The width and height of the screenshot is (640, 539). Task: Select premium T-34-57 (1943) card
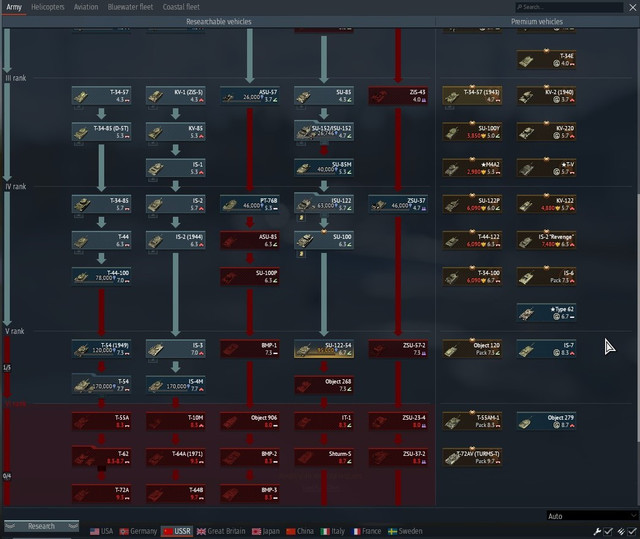click(x=472, y=95)
